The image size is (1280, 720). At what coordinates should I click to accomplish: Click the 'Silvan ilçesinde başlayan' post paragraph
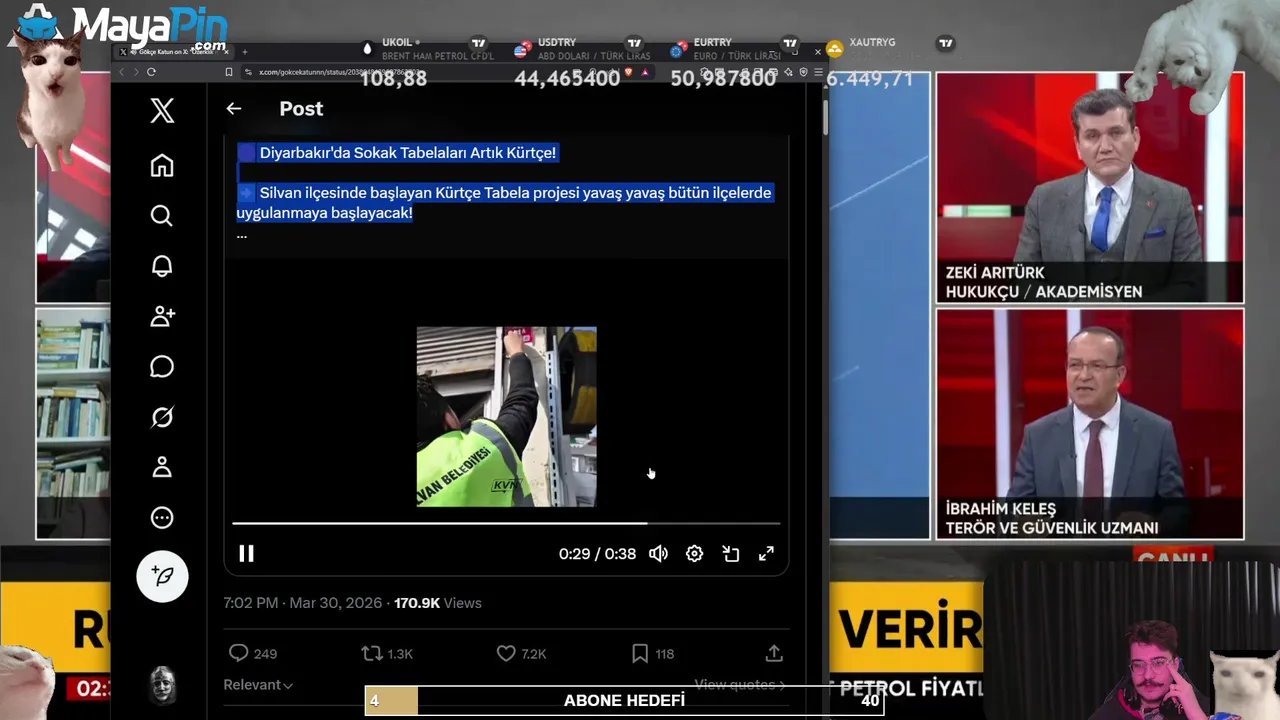[x=504, y=203]
